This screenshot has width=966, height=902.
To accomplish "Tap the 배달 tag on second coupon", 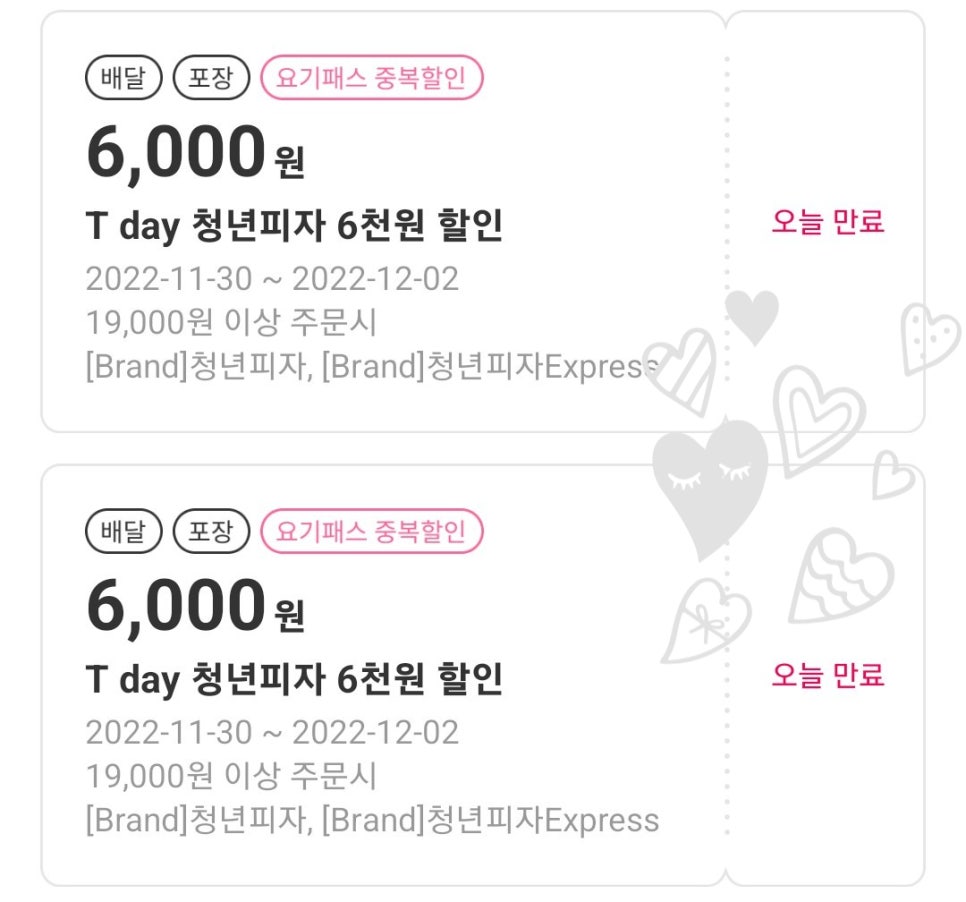I will (123, 531).
